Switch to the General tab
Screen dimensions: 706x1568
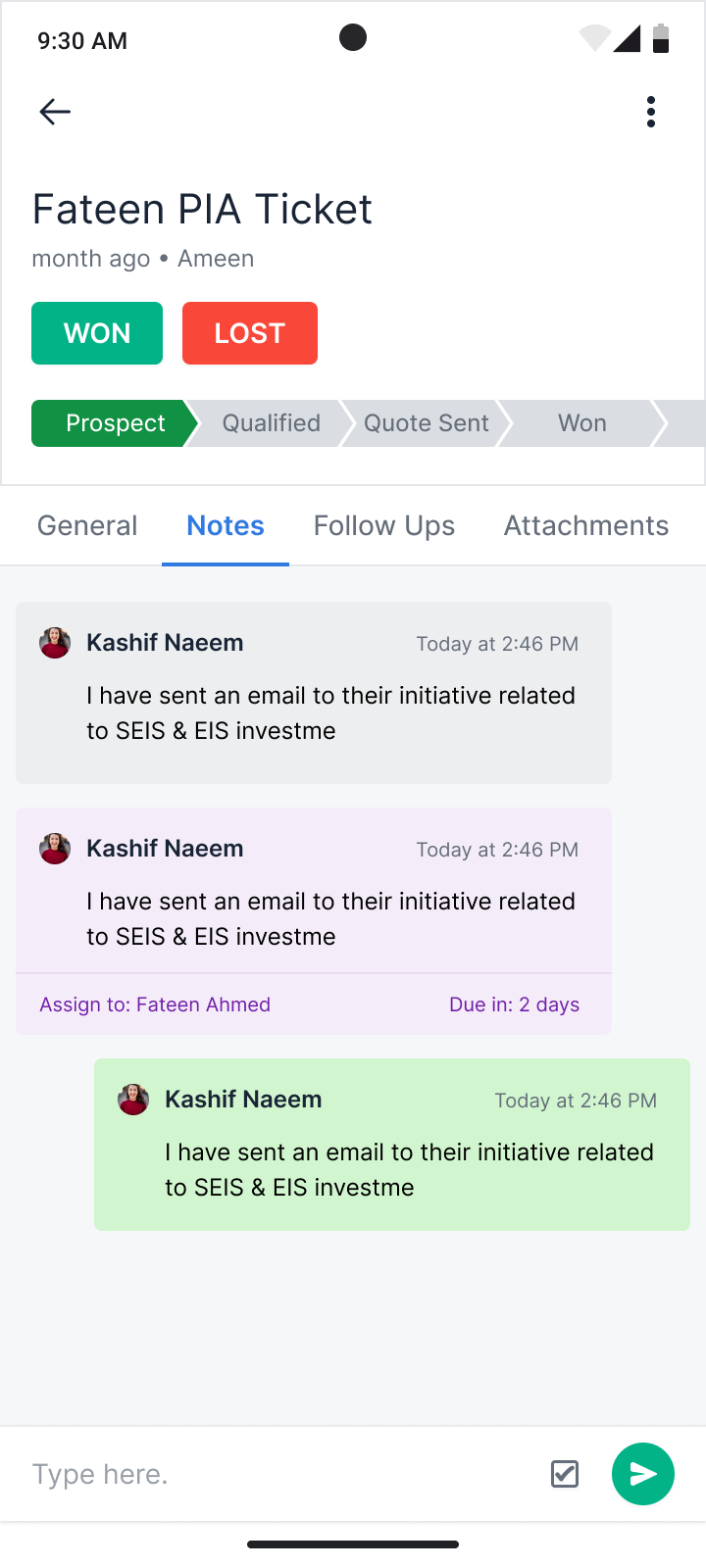coord(87,526)
